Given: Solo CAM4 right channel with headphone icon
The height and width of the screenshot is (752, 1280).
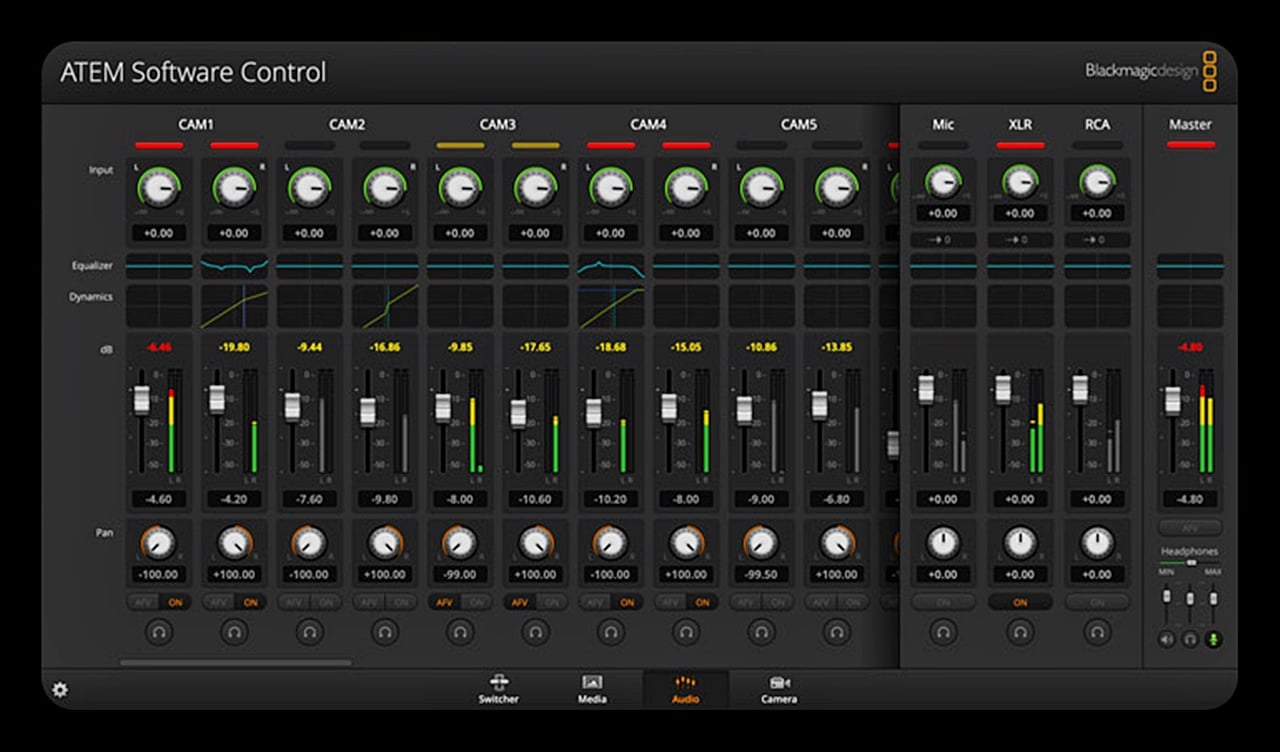Looking at the screenshot, I should (x=686, y=632).
